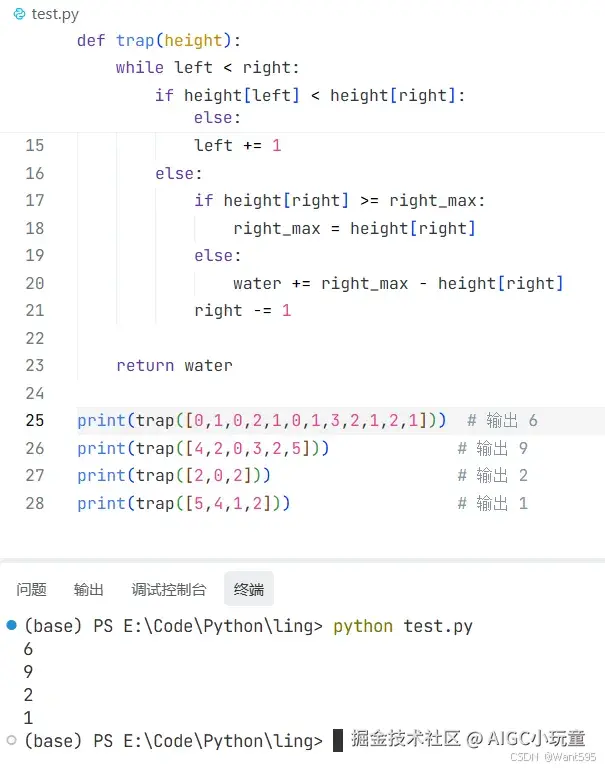This screenshot has width=605, height=768.
Task: Click the comment '# 输出 6'
Action: pyautogui.click(x=502, y=420)
